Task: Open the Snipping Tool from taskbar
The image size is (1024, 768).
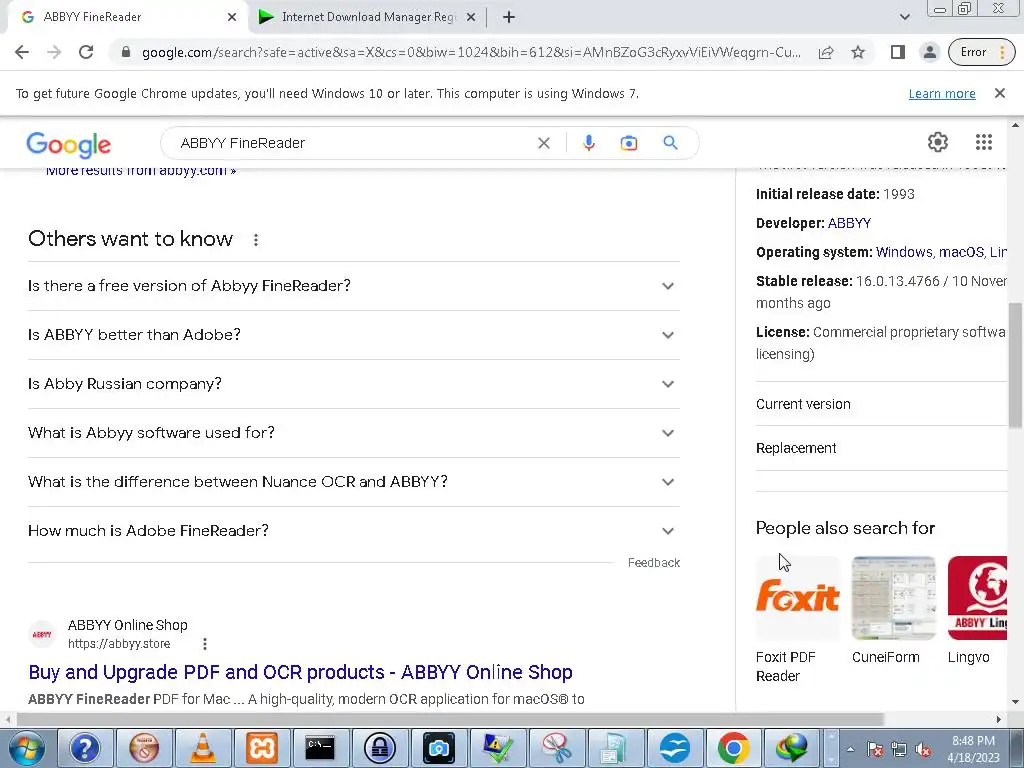Action: click(556, 748)
